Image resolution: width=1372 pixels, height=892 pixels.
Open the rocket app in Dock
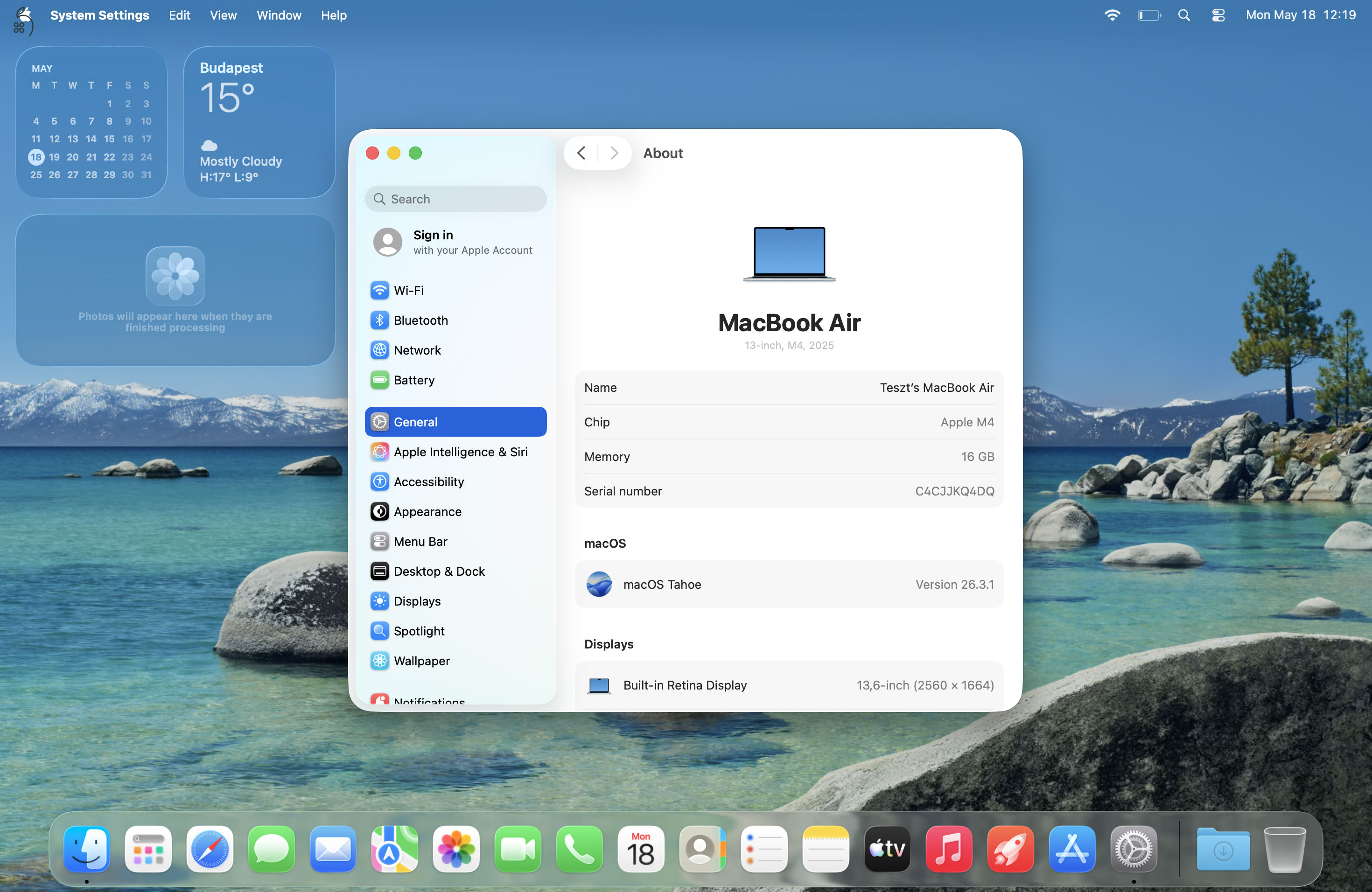pos(1011,850)
